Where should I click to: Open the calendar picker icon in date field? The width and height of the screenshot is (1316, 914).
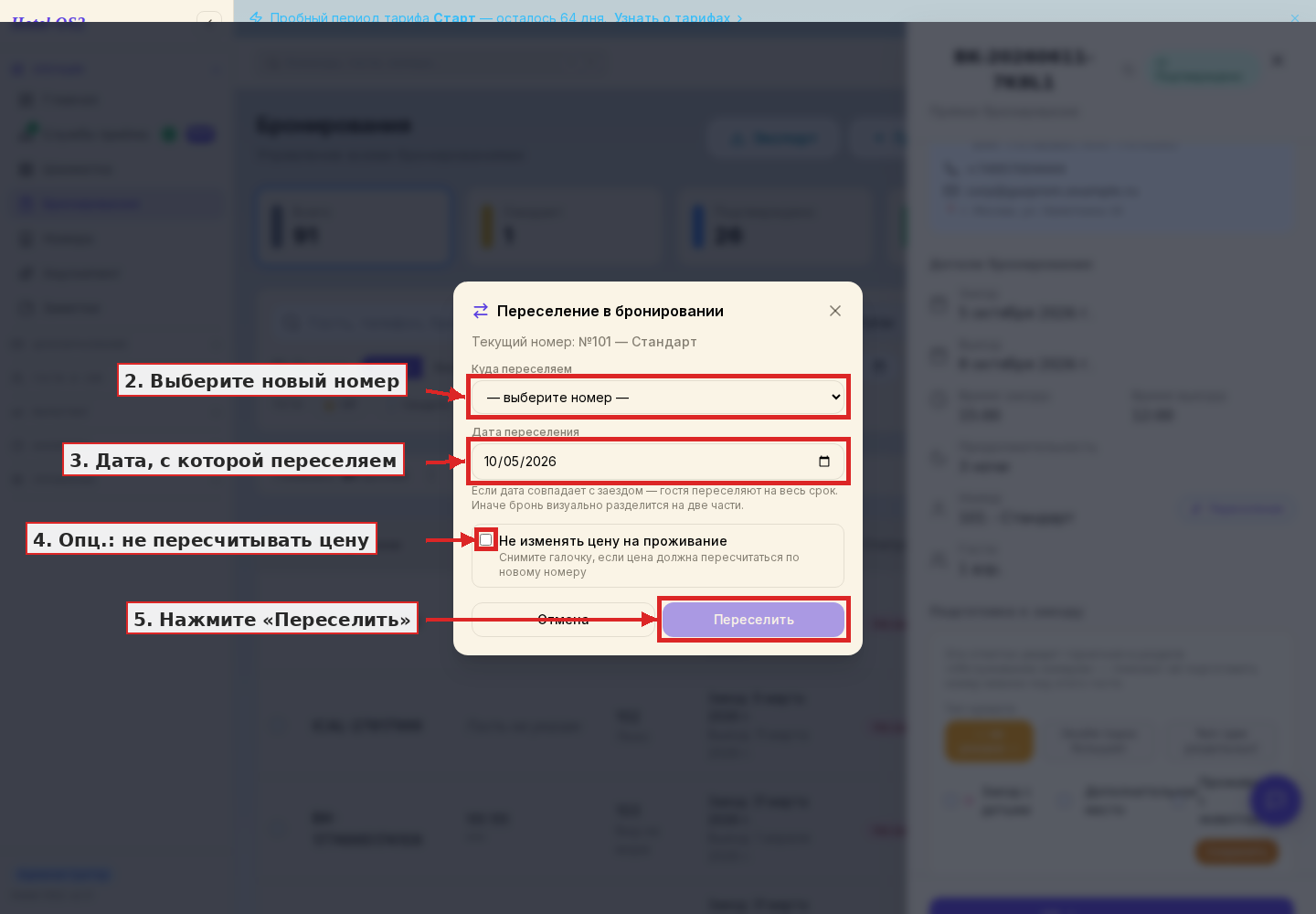click(824, 462)
